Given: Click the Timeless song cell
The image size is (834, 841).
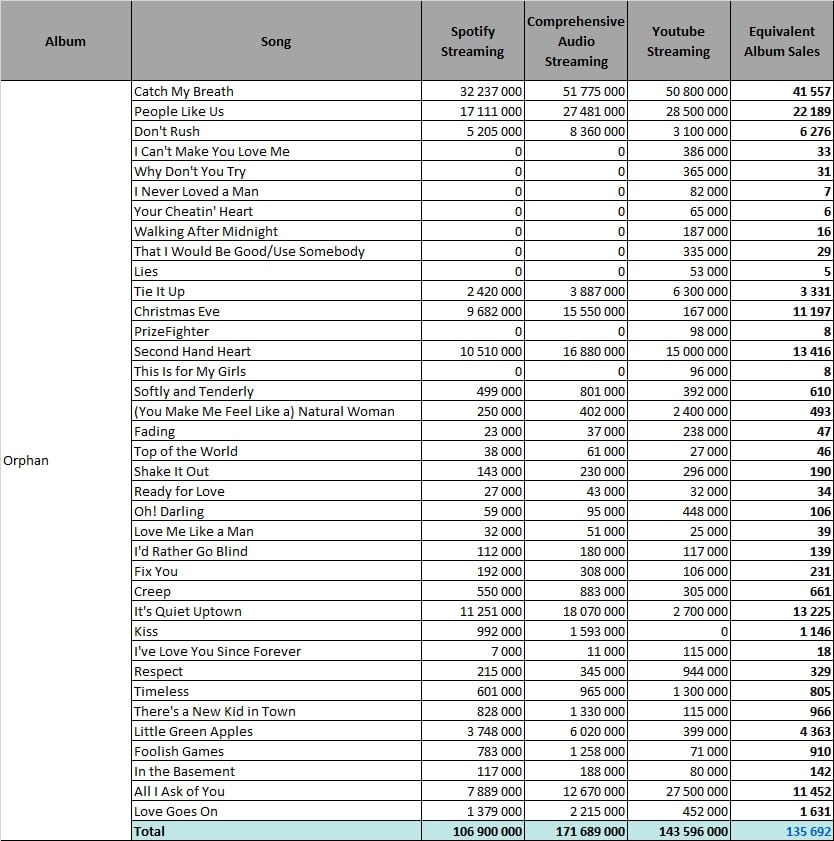Looking at the screenshot, I should pyautogui.click(x=276, y=691).
